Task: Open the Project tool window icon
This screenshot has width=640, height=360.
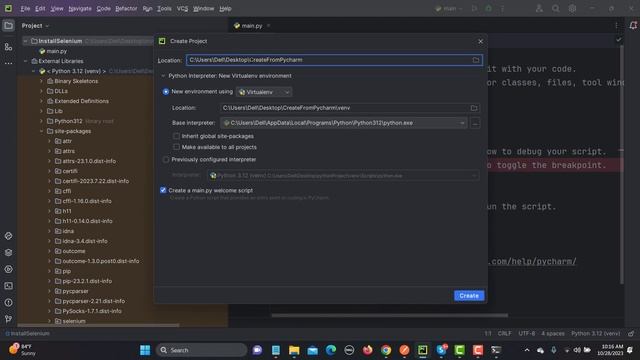Action: pos(8,26)
